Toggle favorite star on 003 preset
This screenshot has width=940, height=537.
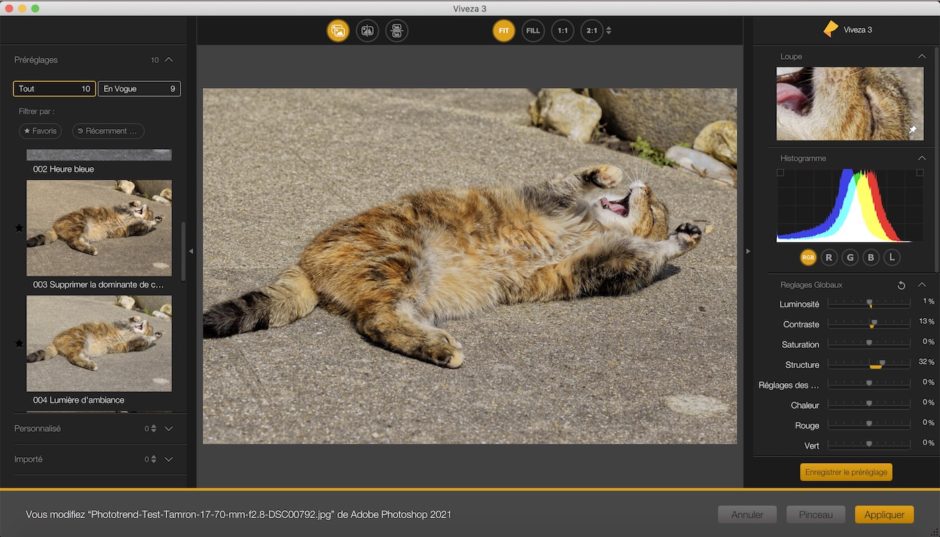19,228
